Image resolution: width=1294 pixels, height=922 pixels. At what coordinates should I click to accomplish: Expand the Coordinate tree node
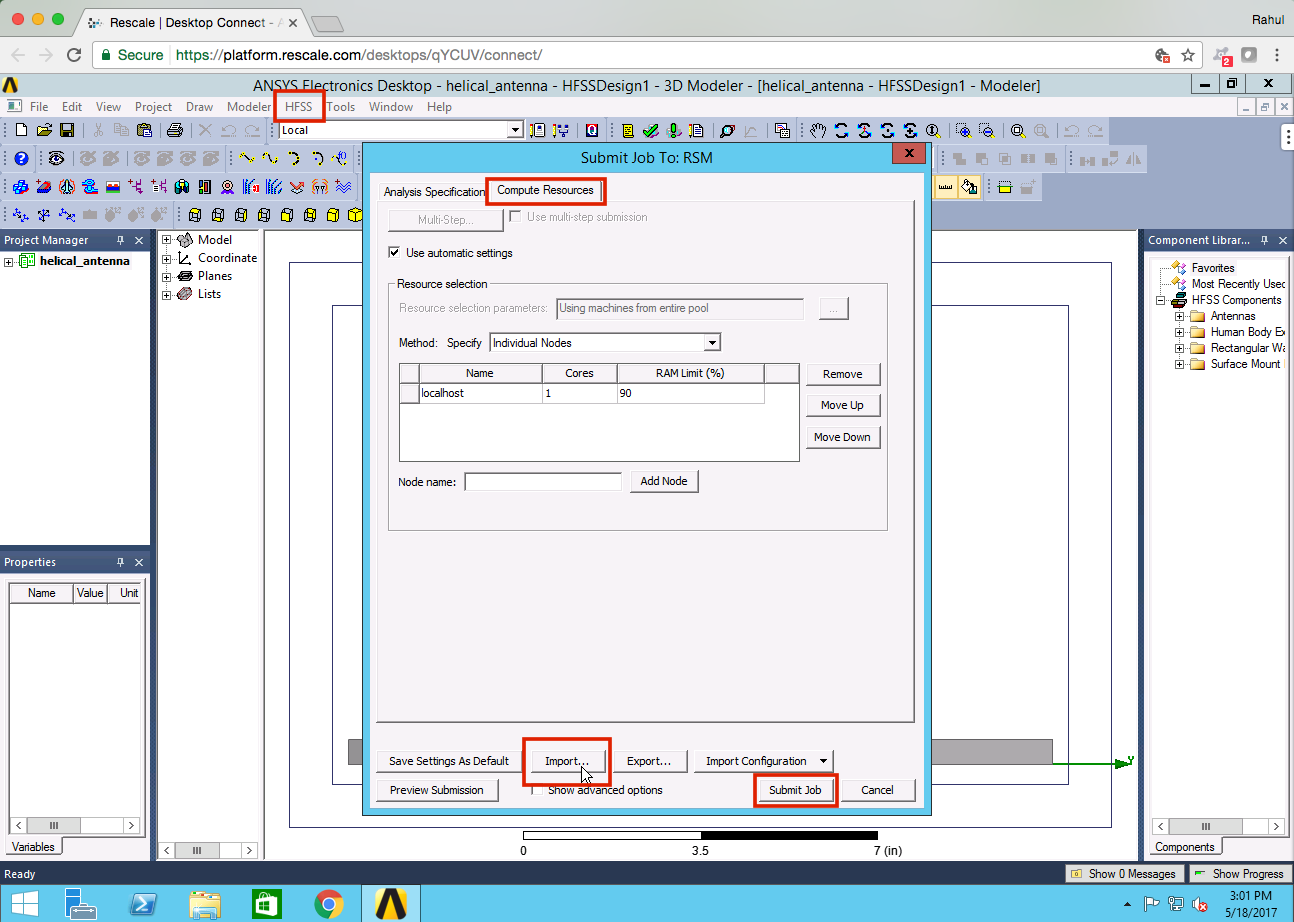click(167, 258)
